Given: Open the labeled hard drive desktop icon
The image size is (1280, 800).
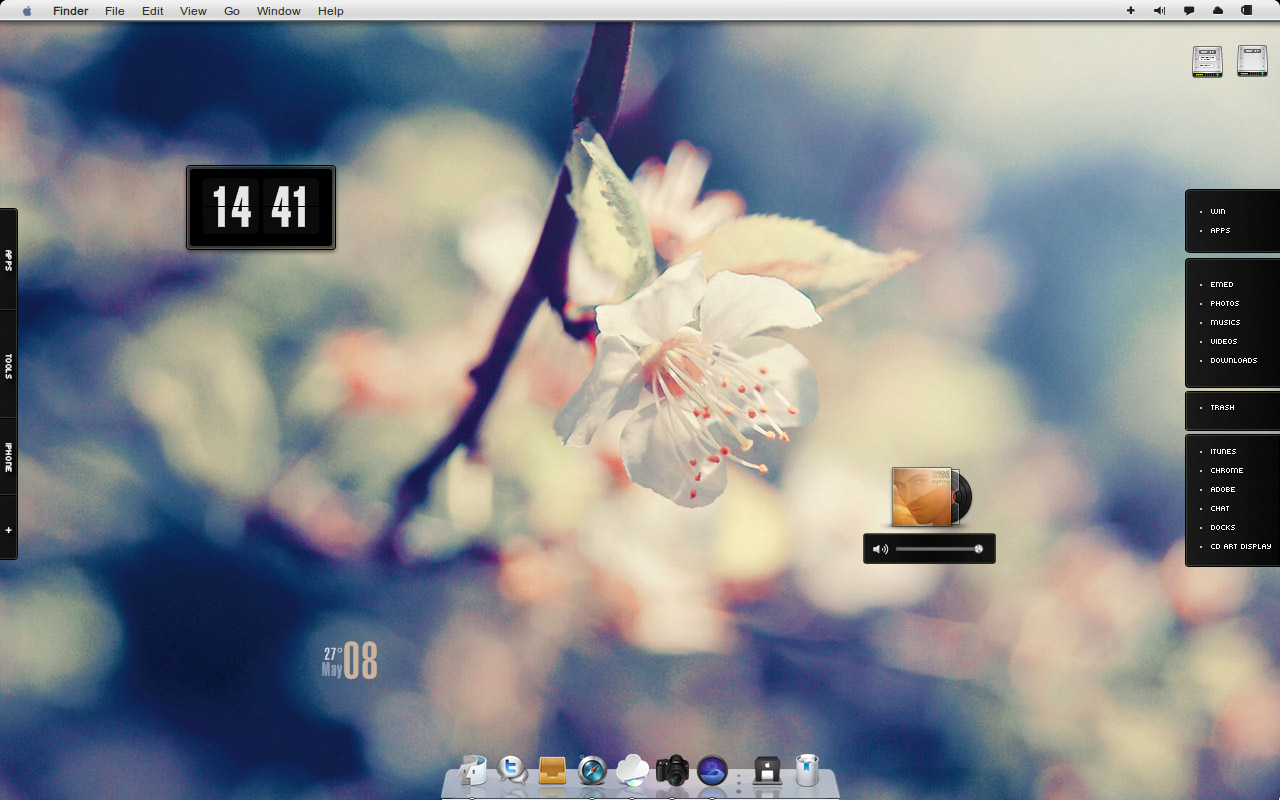Looking at the screenshot, I should pyautogui.click(x=1208, y=62).
